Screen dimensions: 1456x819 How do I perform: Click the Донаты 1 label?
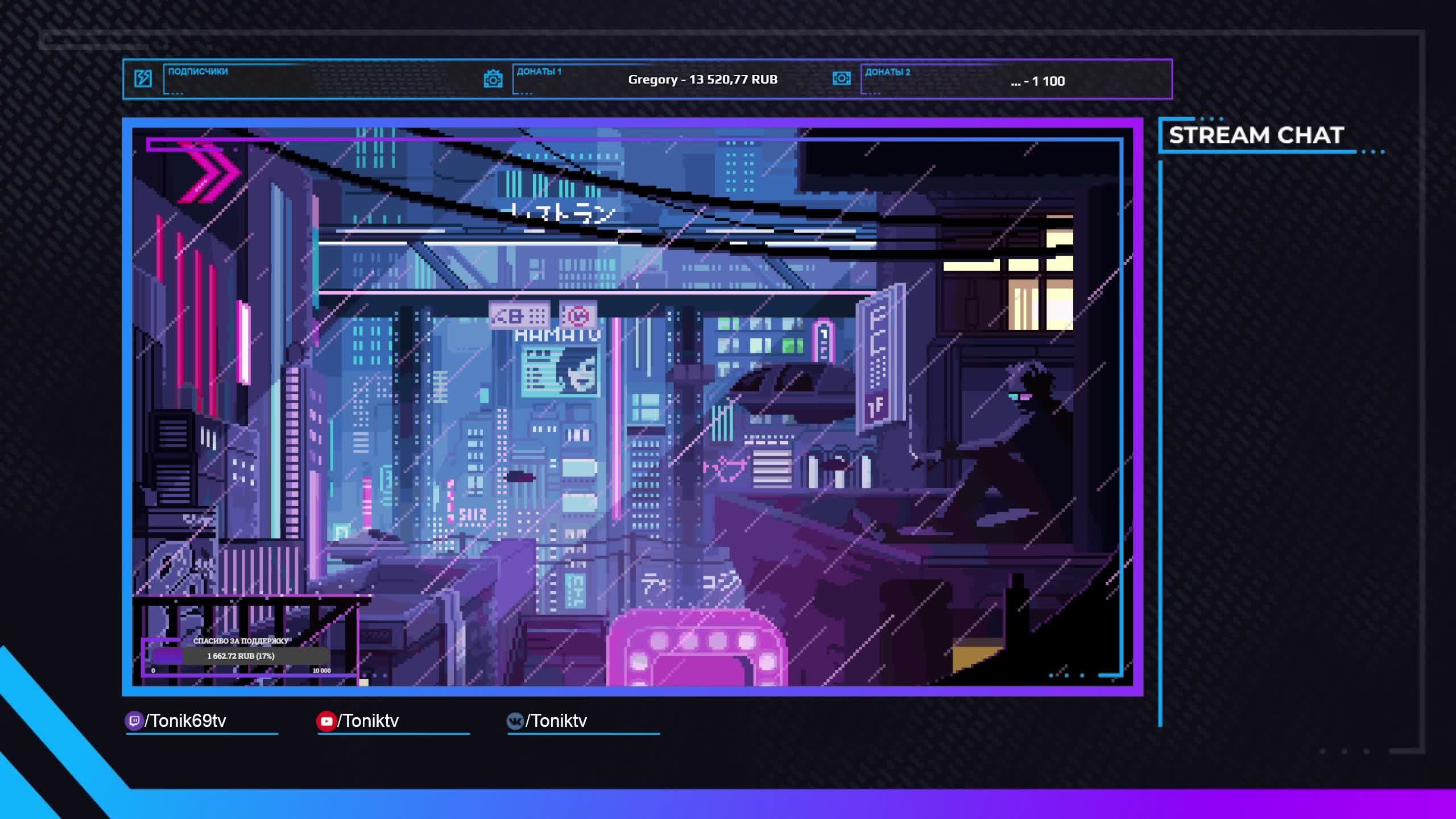click(539, 72)
